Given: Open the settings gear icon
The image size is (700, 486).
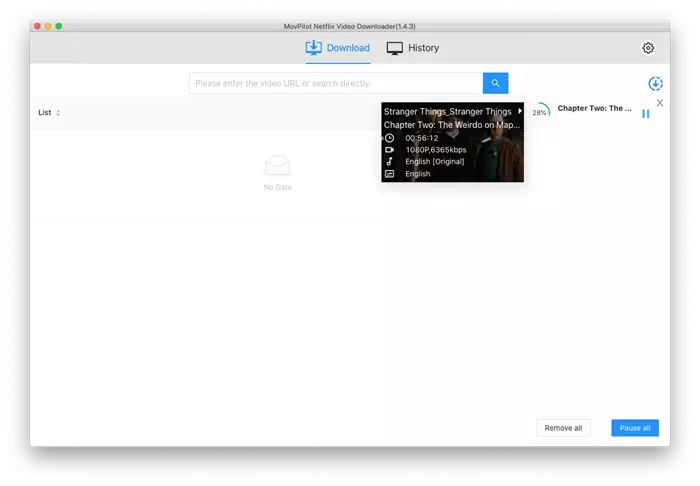Looking at the screenshot, I should (648, 48).
